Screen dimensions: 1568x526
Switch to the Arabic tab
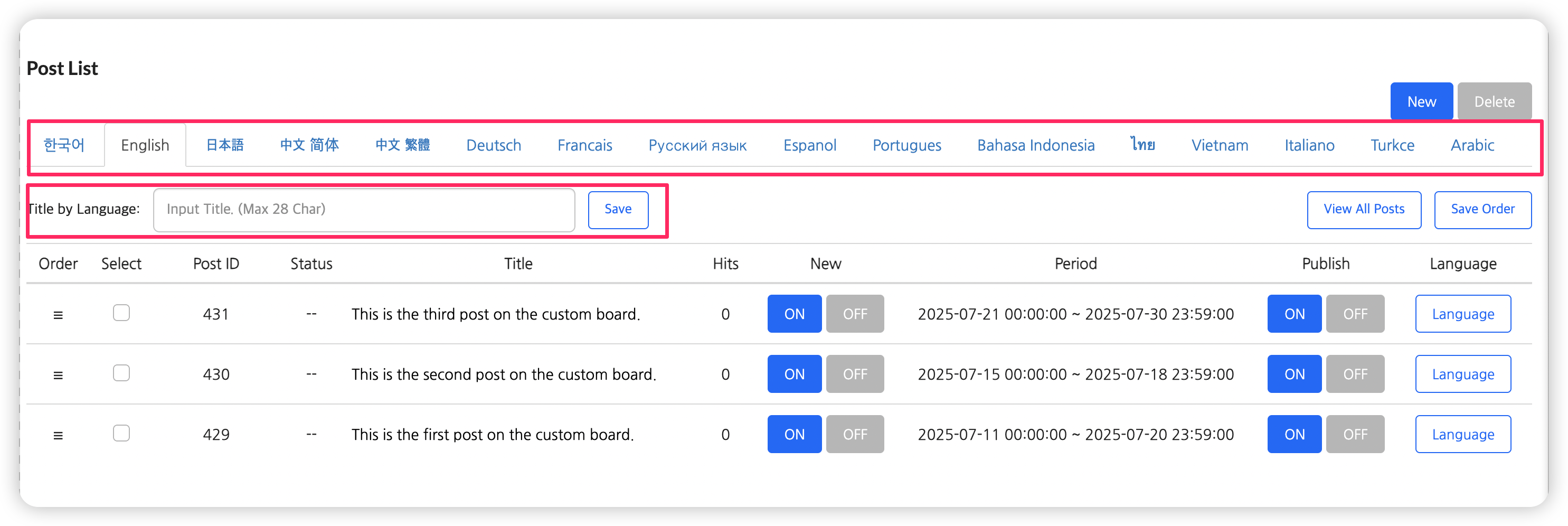pos(1472,146)
